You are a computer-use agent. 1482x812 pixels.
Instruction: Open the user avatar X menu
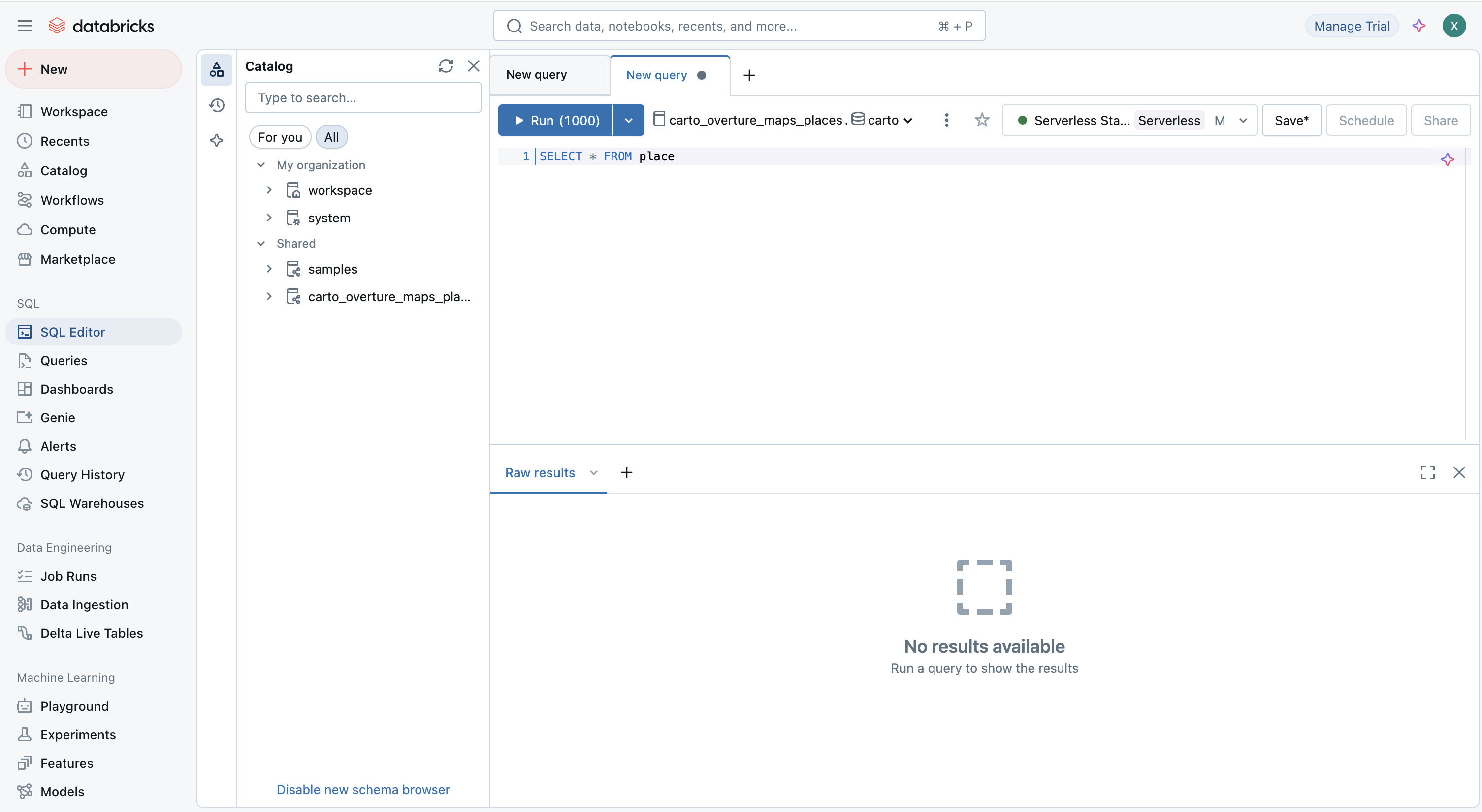[1454, 26]
